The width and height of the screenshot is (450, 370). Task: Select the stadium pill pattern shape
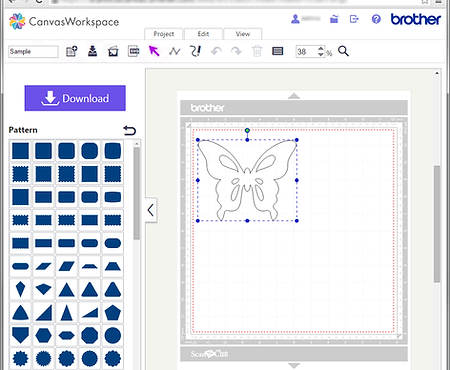click(x=20, y=266)
